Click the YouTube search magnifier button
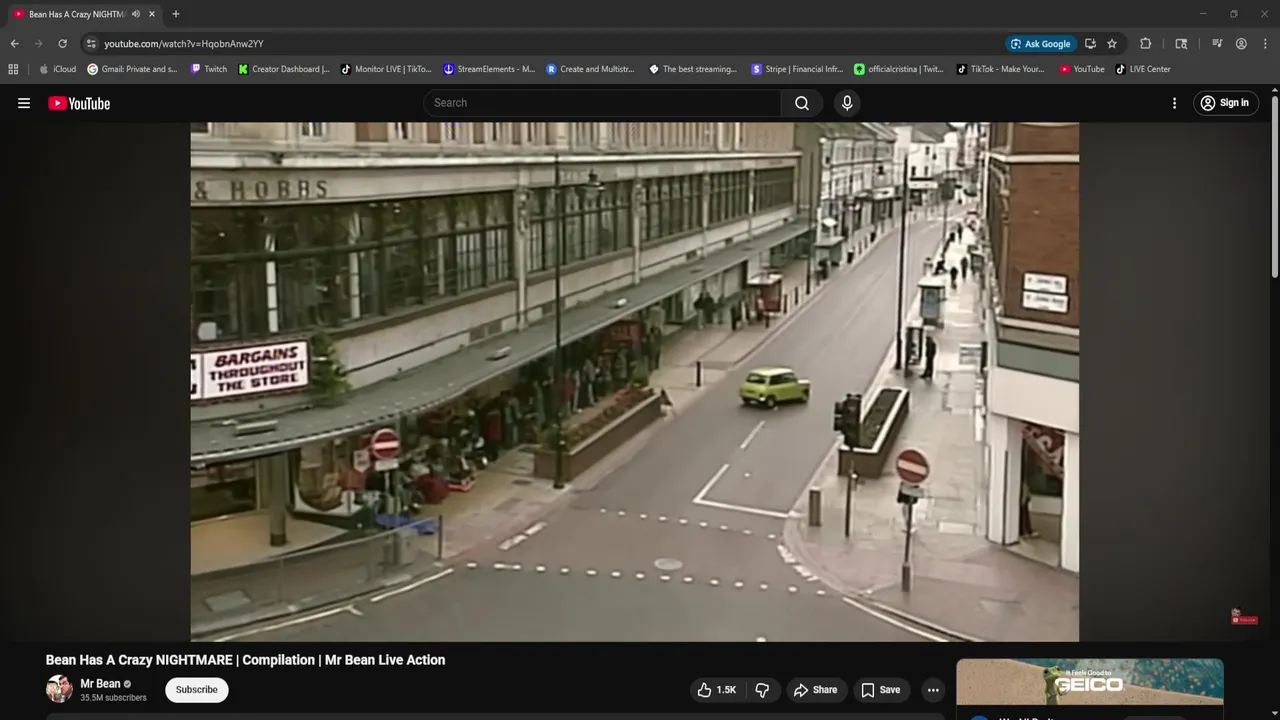Screen dimensions: 1280x720 click(802, 103)
